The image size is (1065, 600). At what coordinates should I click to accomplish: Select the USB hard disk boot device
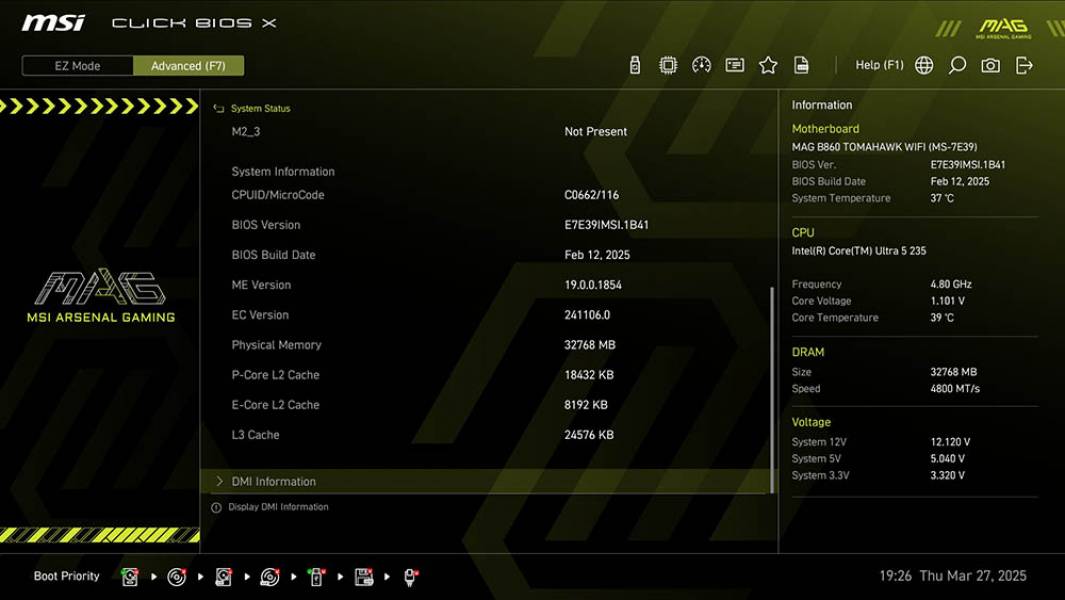(223, 577)
